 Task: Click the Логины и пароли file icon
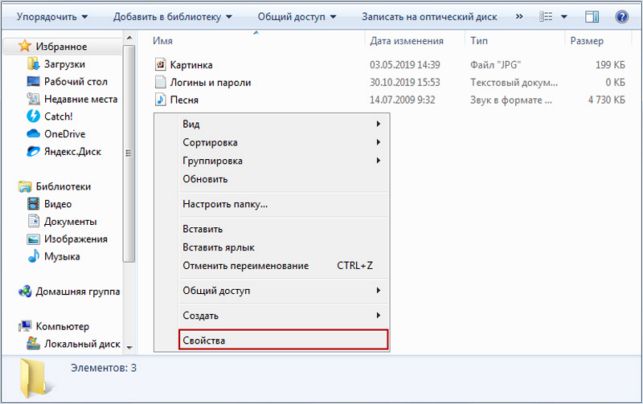[x=160, y=82]
